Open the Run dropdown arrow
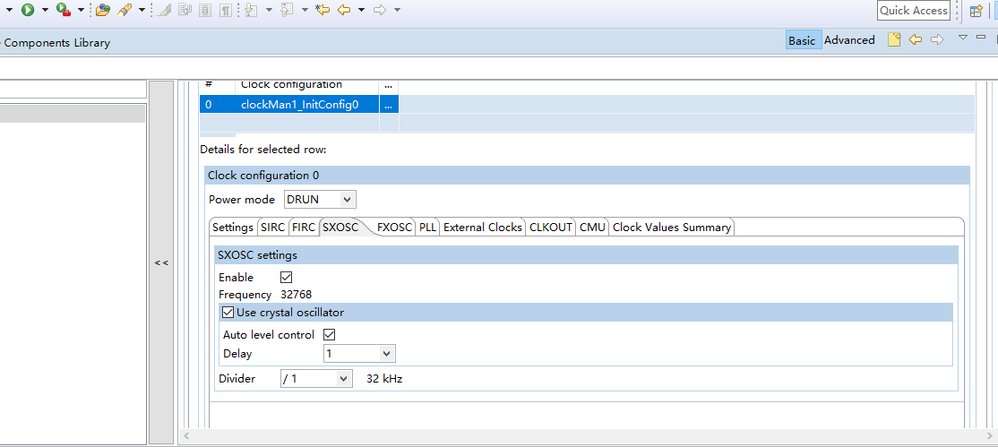Viewport: 998px width, 447px height. (45, 10)
